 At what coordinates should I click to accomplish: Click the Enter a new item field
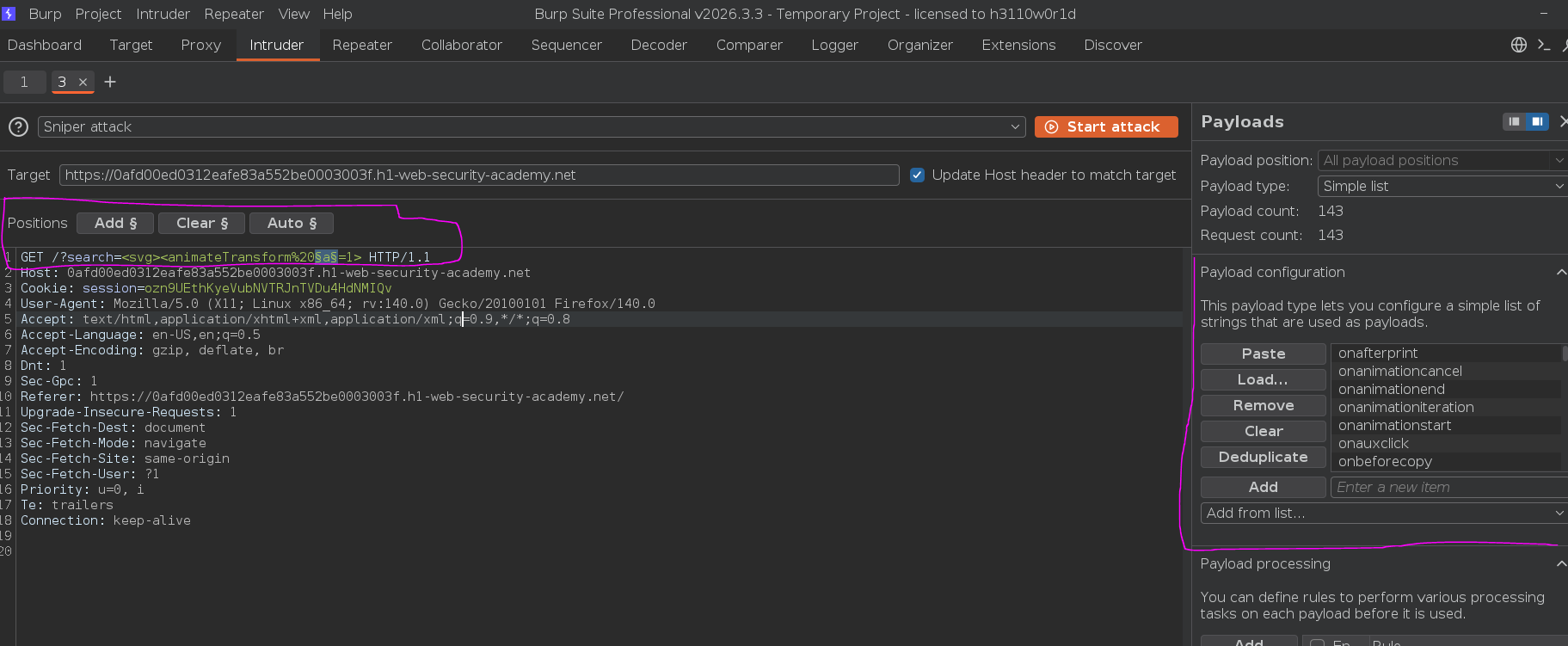pyautogui.click(x=1449, y=487)
